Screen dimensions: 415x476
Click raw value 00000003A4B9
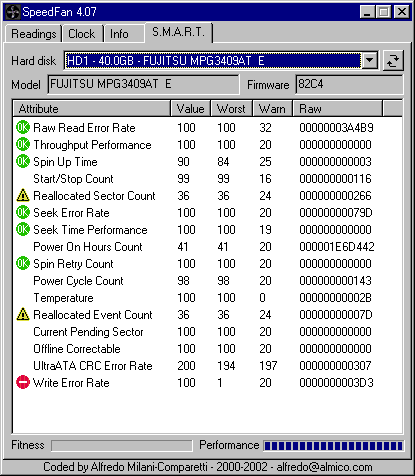click(x=336, y=128)
